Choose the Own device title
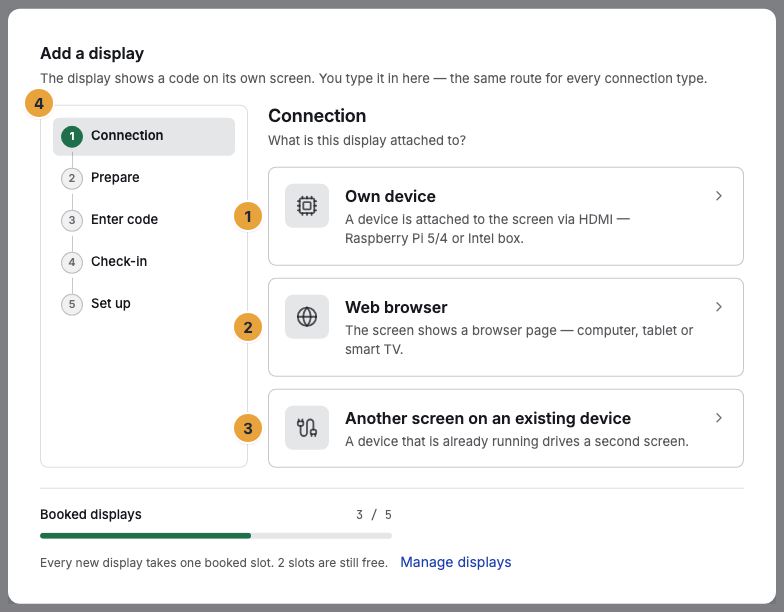This screenshot has width=784, height=612. pos(390,196)
